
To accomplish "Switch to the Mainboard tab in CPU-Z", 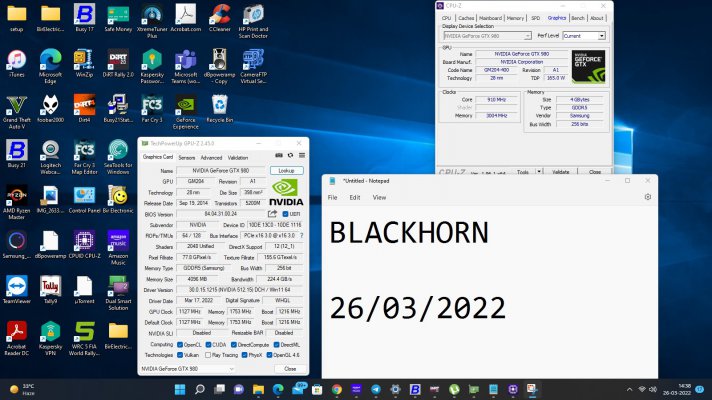I will [490, 18].
